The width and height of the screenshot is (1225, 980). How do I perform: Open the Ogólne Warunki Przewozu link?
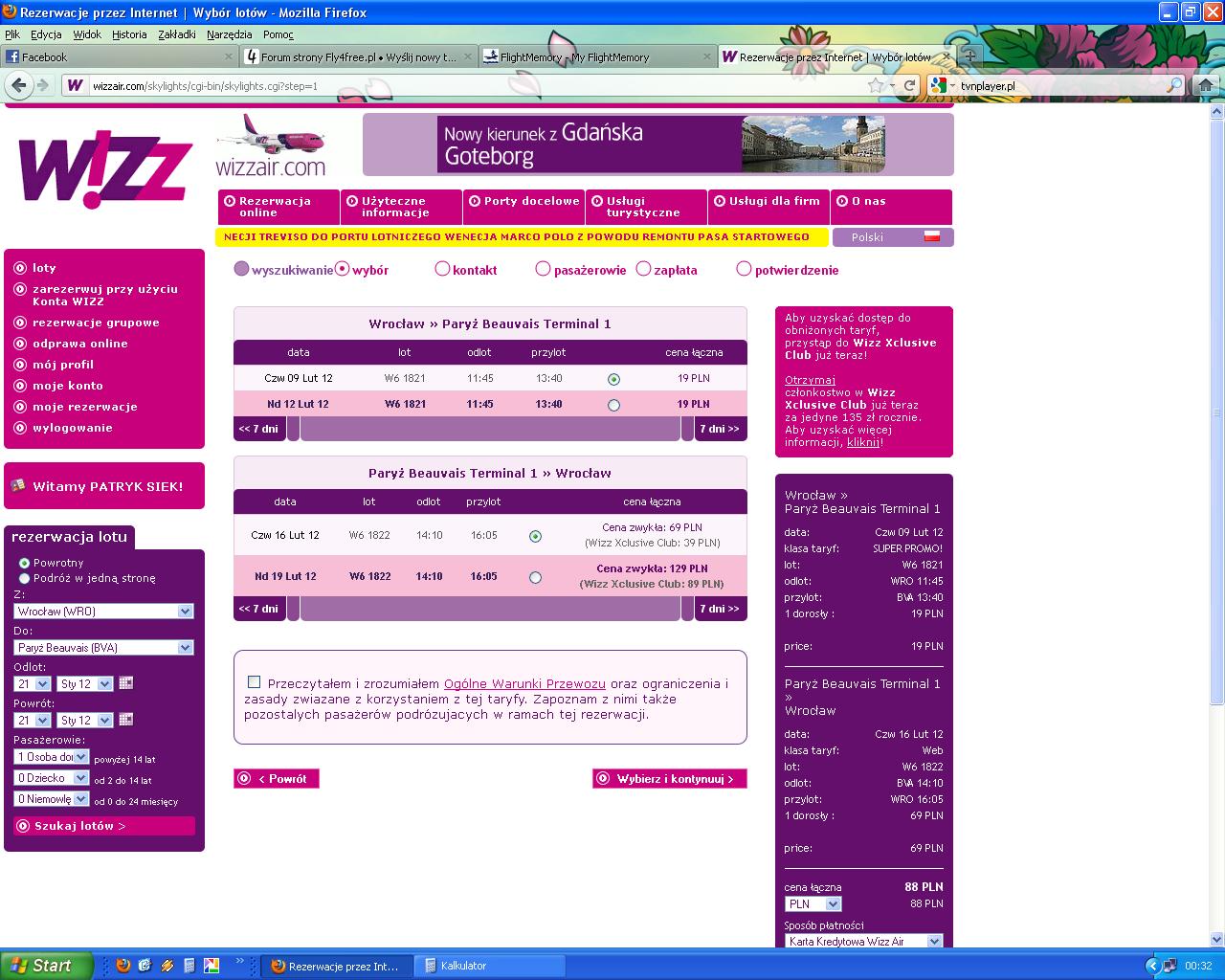(524, 684)
